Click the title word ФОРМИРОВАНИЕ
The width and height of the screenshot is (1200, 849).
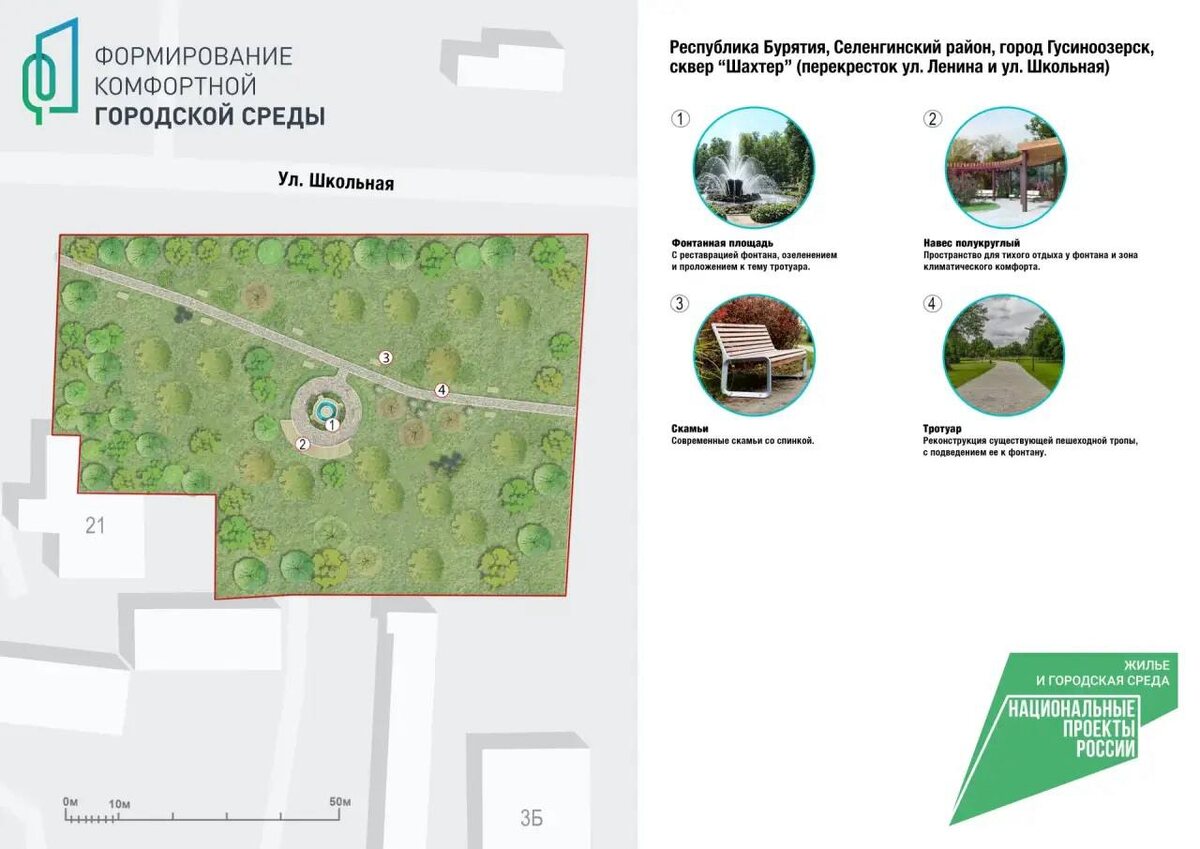193,56
